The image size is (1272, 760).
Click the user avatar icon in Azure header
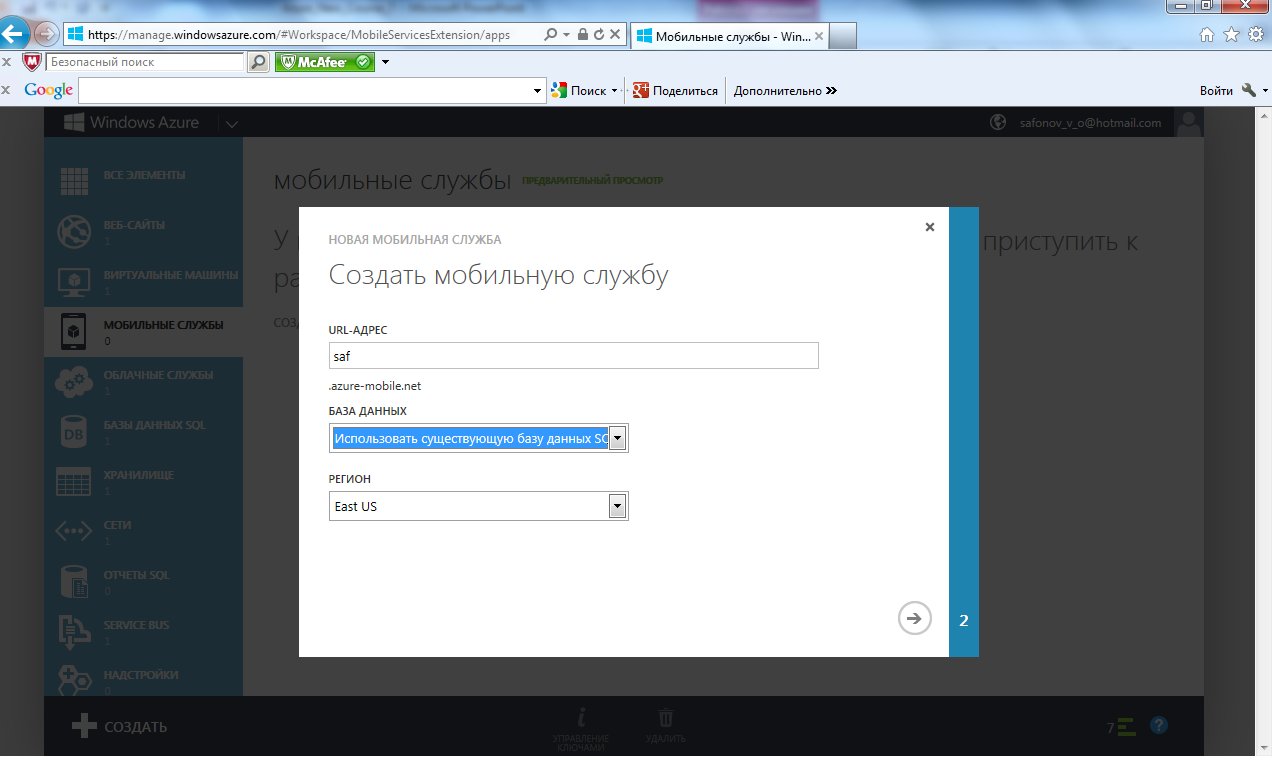pos(1189,123)
